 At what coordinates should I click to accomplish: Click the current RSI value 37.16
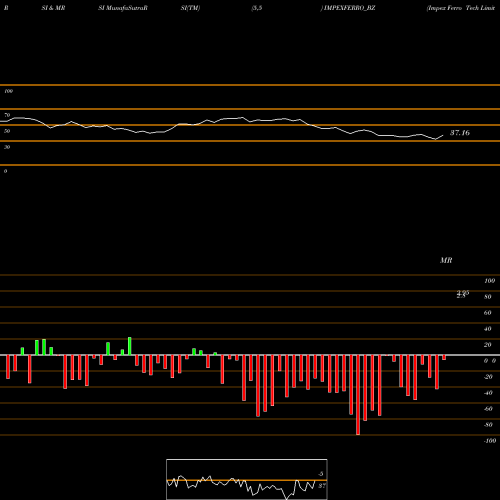click(460, 133)
